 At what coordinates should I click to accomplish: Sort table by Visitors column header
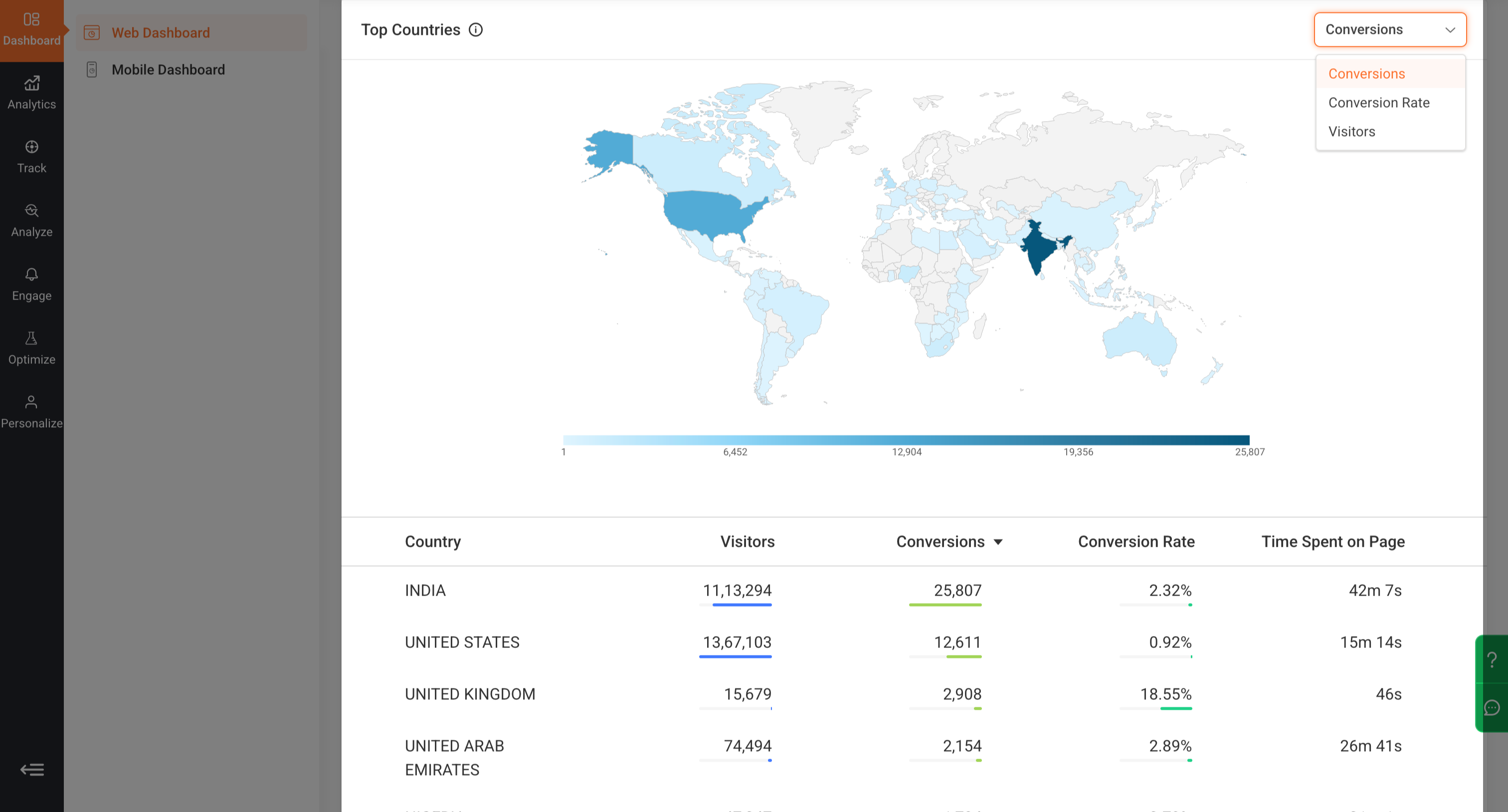(x=747, y=542)
